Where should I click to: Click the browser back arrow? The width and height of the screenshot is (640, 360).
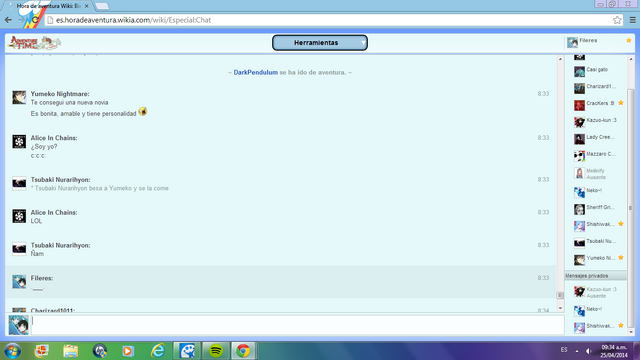pos(8,20)
